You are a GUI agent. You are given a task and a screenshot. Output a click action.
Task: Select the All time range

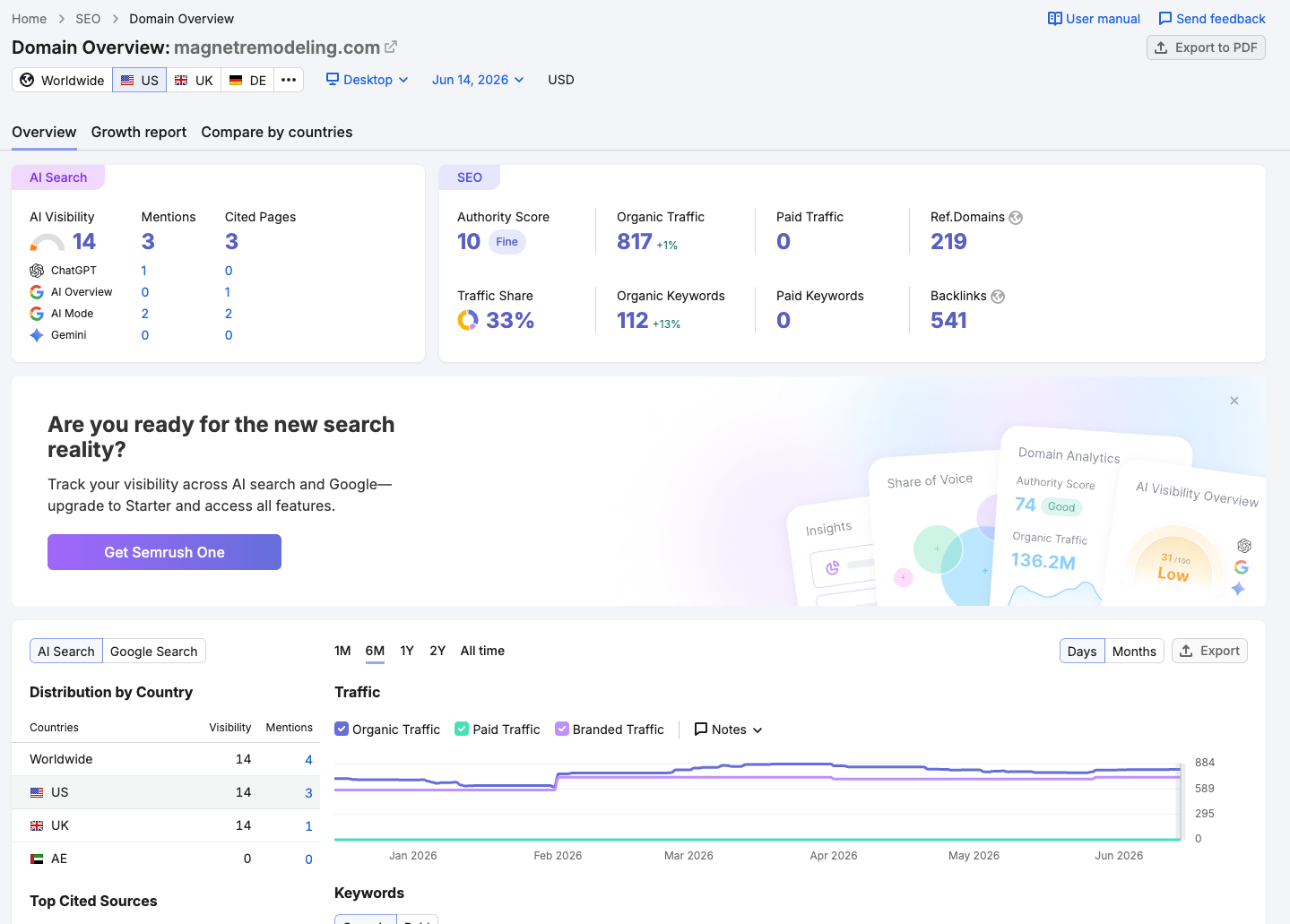pyautogui.click(x=482, y=651)
